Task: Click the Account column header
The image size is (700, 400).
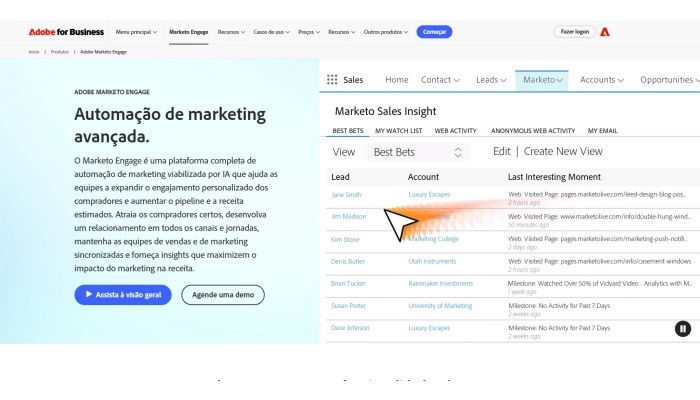Action: click(x=423, y=177)
